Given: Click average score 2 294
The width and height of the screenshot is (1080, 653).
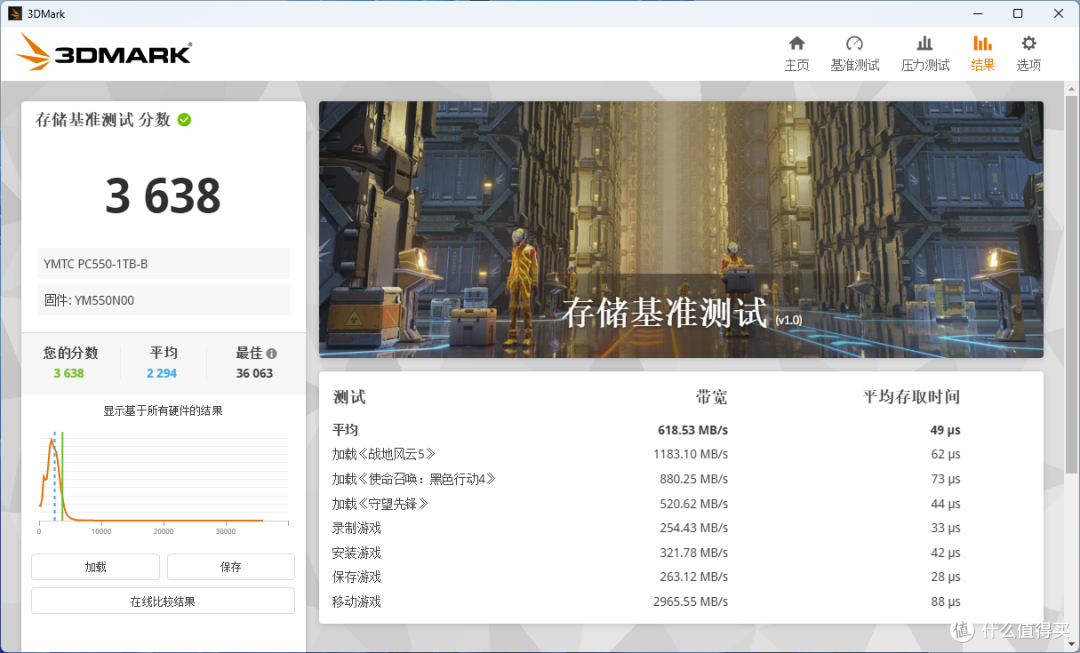Looking at the screenshot, I should pos(162,373).
